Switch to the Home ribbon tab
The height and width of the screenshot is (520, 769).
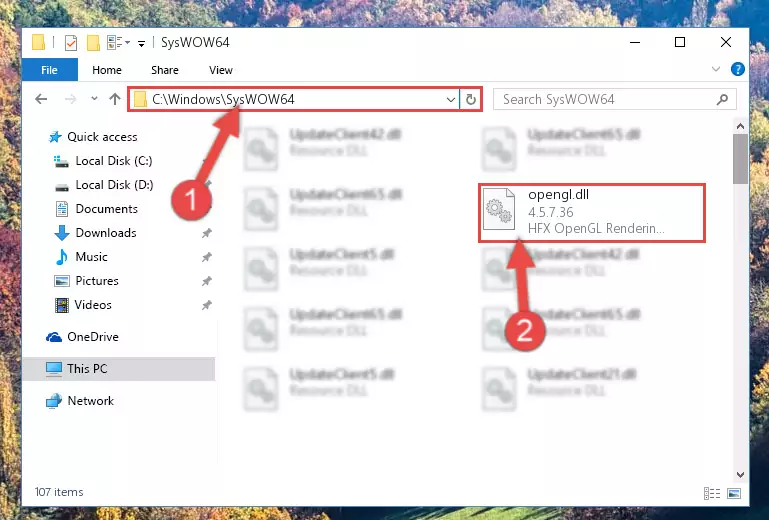click(x=107, y=70)
